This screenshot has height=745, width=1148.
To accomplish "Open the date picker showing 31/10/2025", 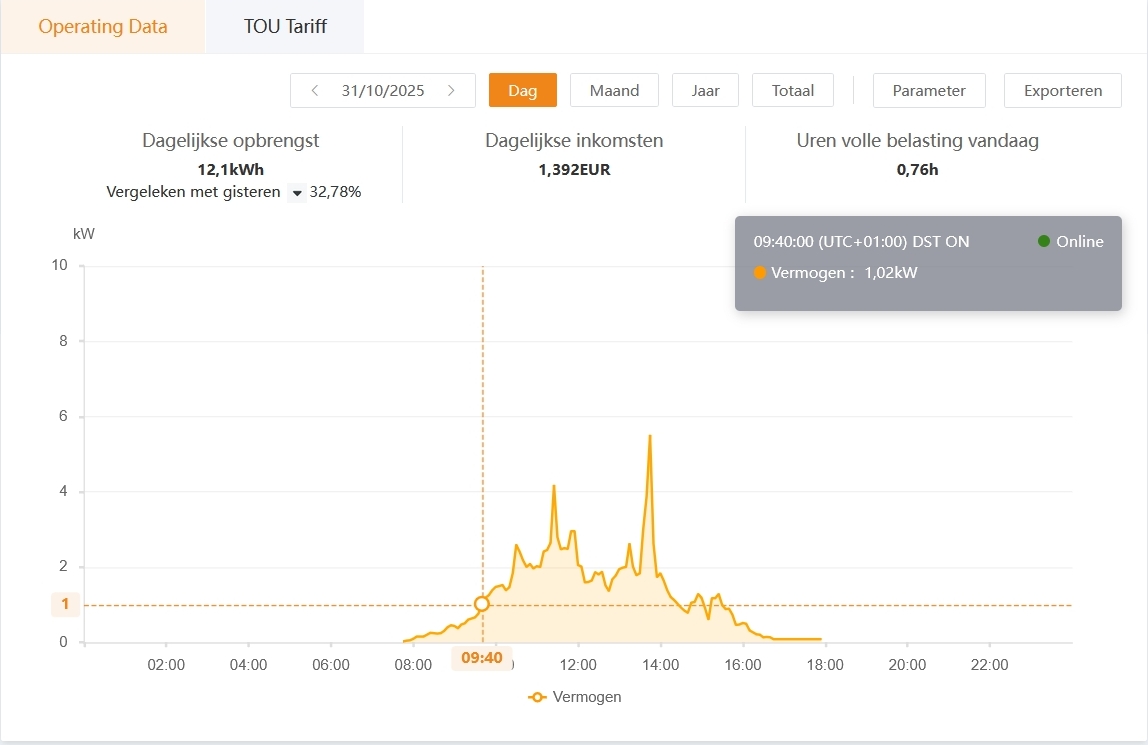I will [x=383, y=91].
